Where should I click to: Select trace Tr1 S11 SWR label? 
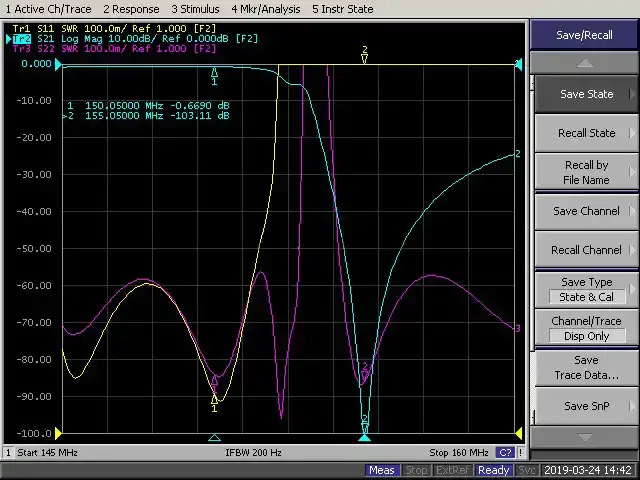(x=114, y=29)
